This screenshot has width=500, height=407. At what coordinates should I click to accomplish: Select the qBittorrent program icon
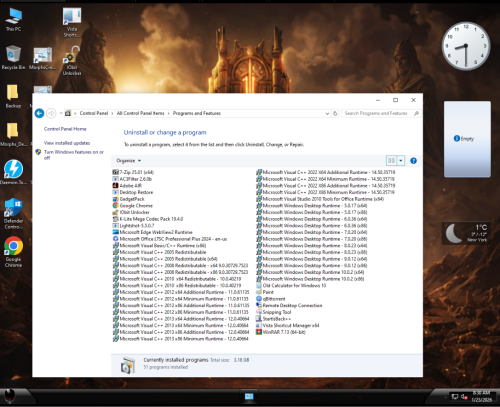[x=259, y=299]
